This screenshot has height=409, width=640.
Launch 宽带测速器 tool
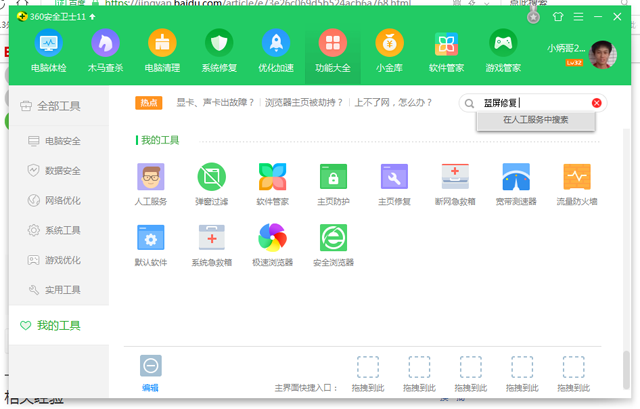point(516,184)
